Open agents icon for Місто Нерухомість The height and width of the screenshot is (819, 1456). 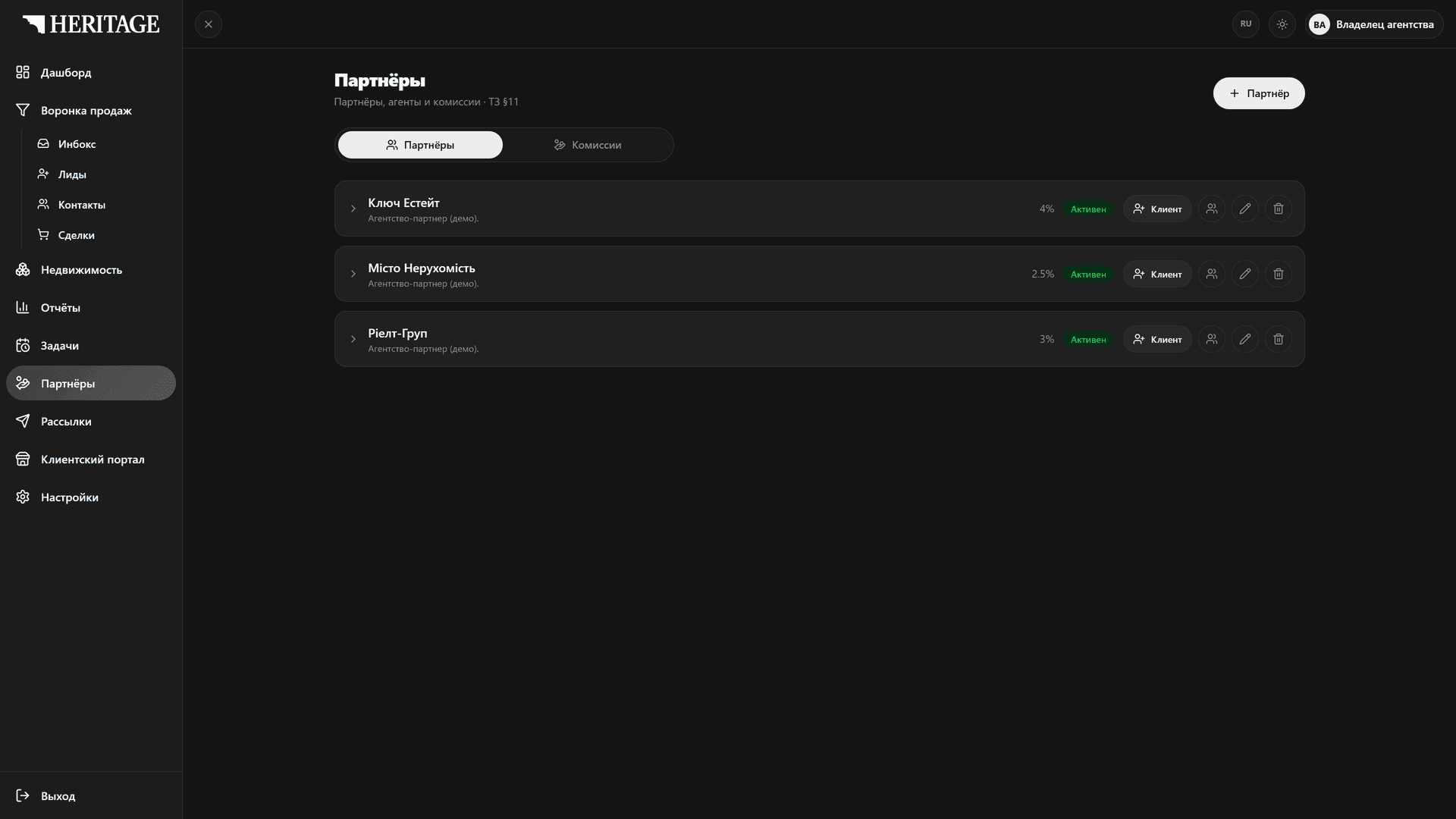click(1212, 274)
